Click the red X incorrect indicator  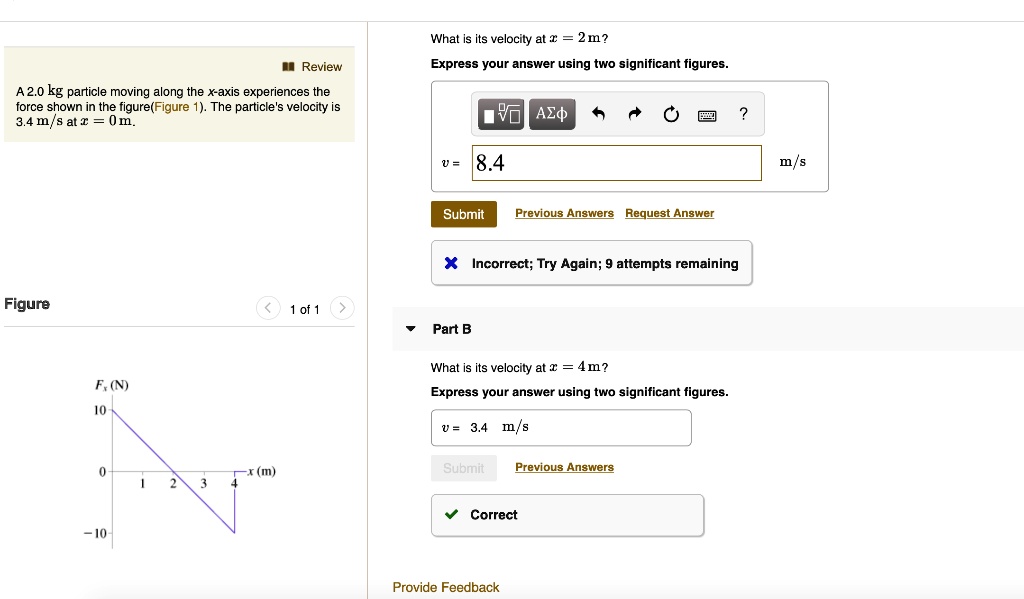coord(450,262)
